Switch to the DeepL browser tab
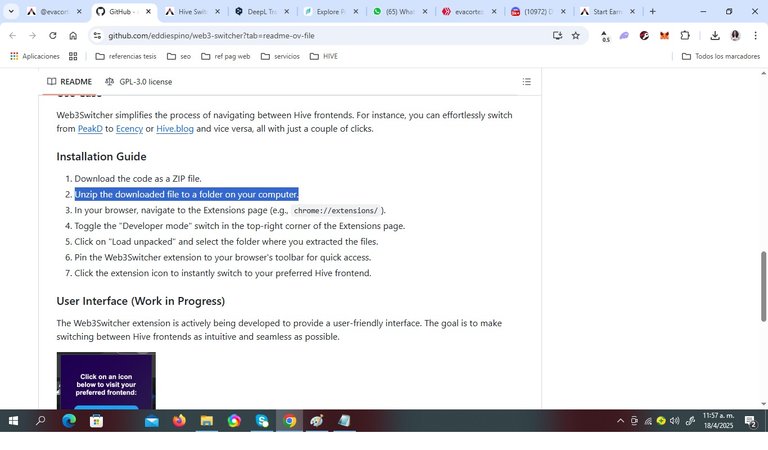Viewport: 768px width, 450px height. (262, 11)
